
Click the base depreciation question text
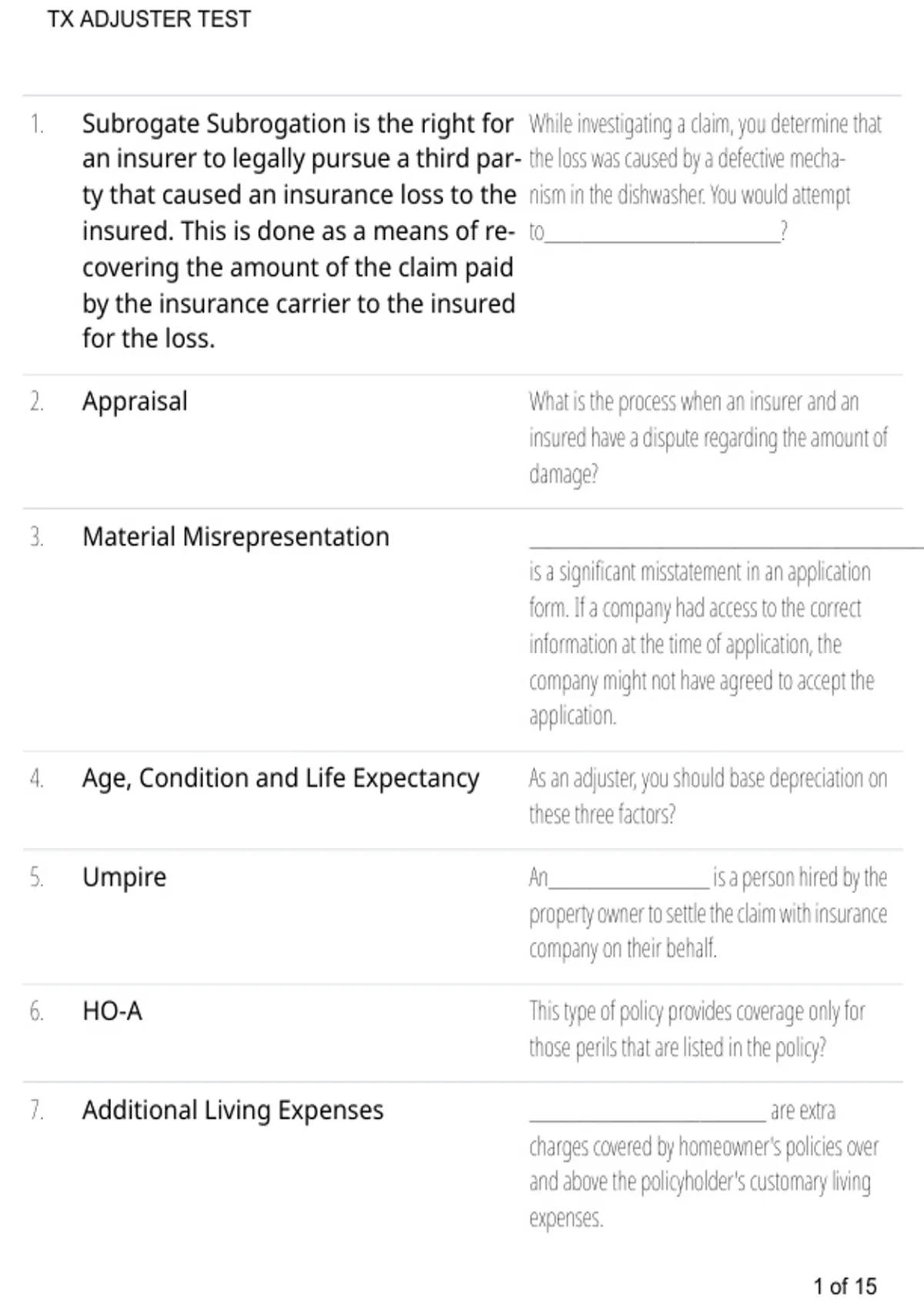click(708, 796)
